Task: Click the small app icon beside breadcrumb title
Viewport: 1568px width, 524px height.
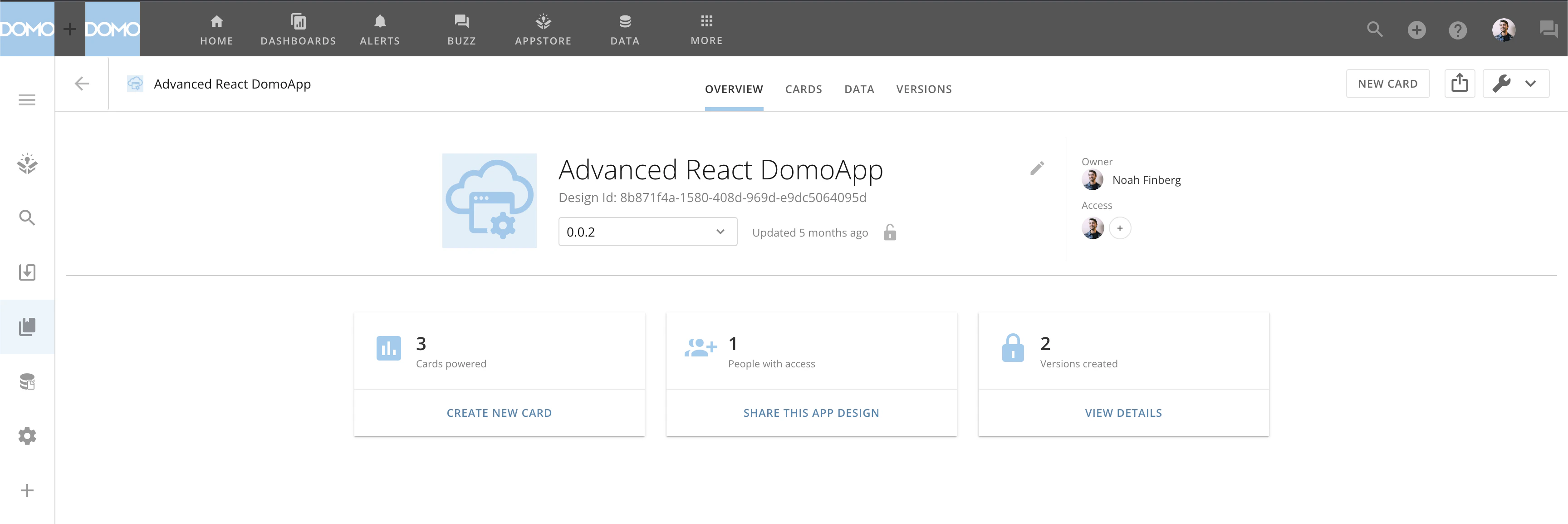Action: pos(135,84)
